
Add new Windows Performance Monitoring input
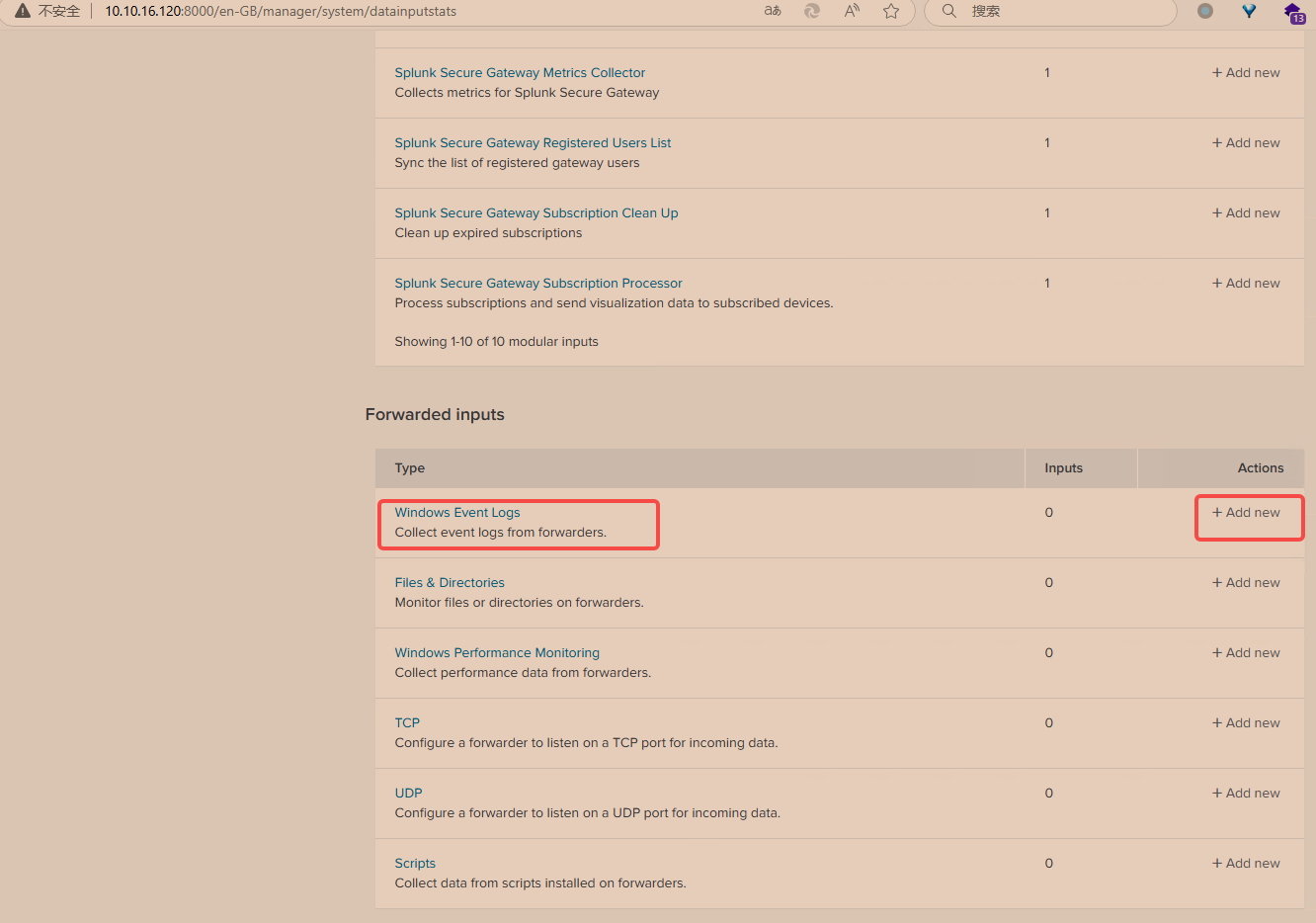click(1246, 653)
